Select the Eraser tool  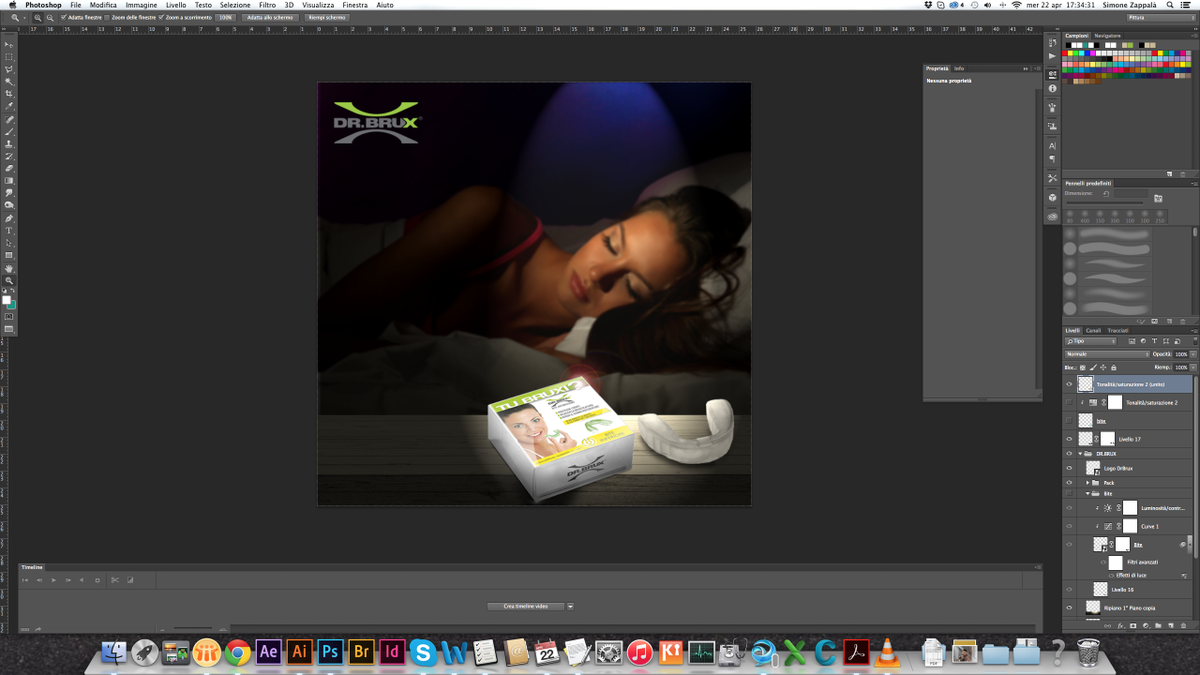point(10,169)
